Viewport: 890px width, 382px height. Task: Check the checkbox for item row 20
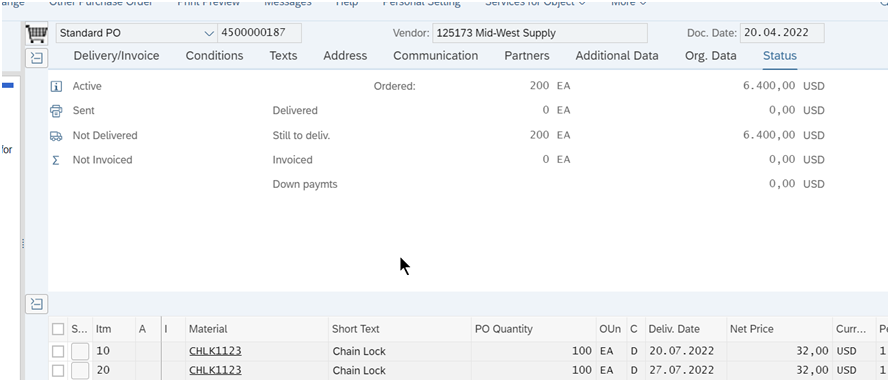point(58,371)
